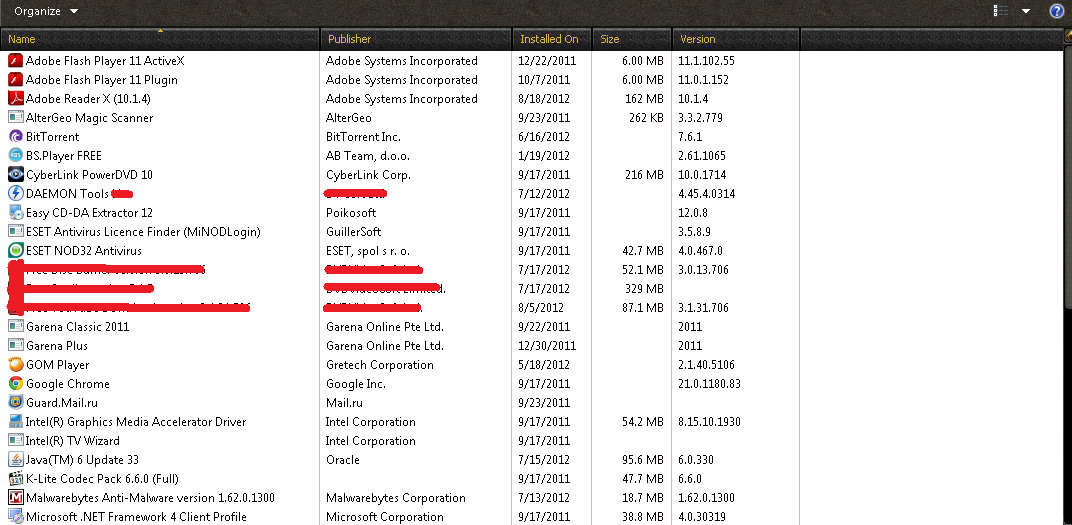Click the Intel(R) TV Wizard icon
This screenshot has width=1072, height=525.
15,441
